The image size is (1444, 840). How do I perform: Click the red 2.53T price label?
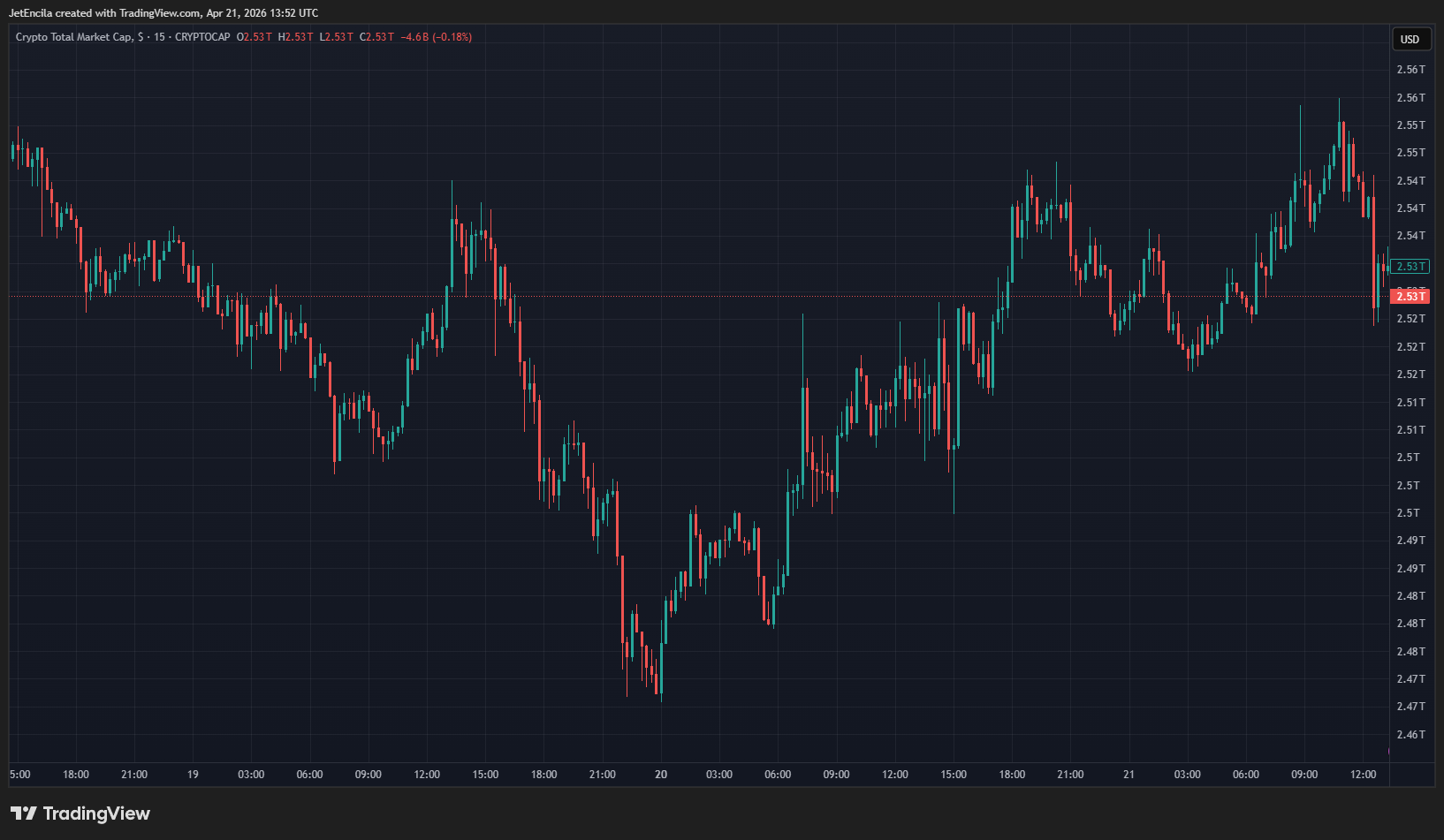click(1410, 296)
